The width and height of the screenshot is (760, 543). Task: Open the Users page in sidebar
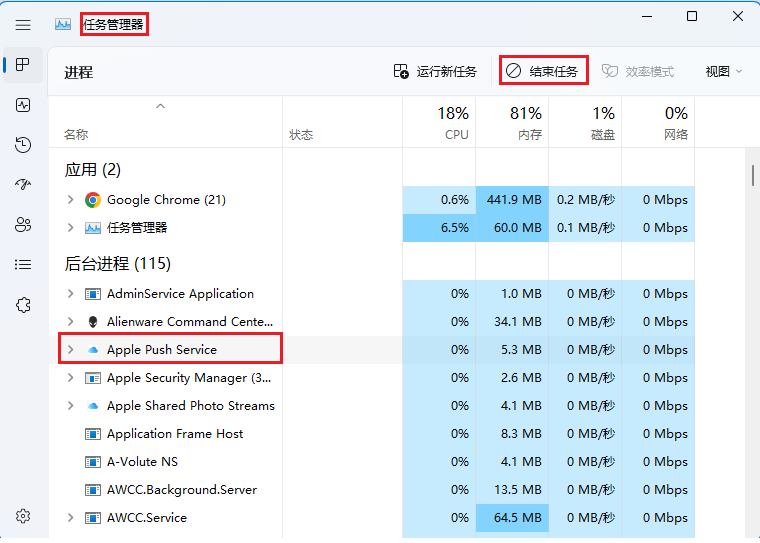pyautogui.click(x=23, y=225)
